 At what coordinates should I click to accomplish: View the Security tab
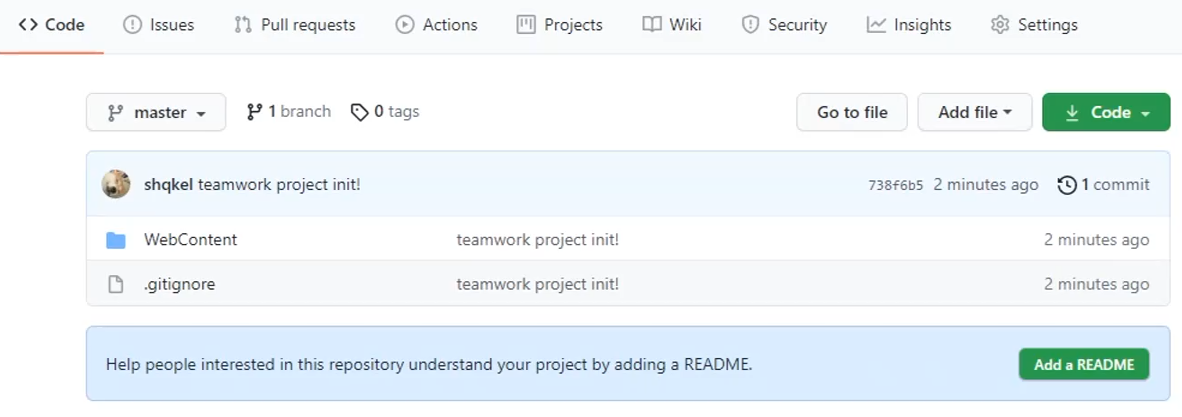pyautogui.click(x=784, y=25)
